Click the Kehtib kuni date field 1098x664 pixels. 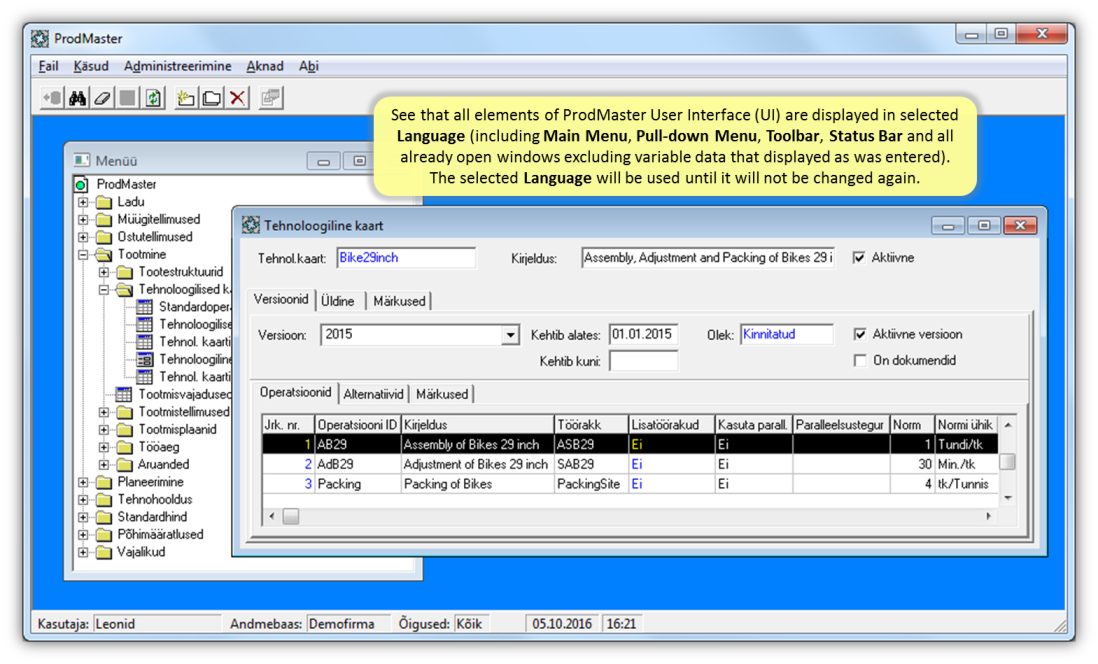[643, 361]
